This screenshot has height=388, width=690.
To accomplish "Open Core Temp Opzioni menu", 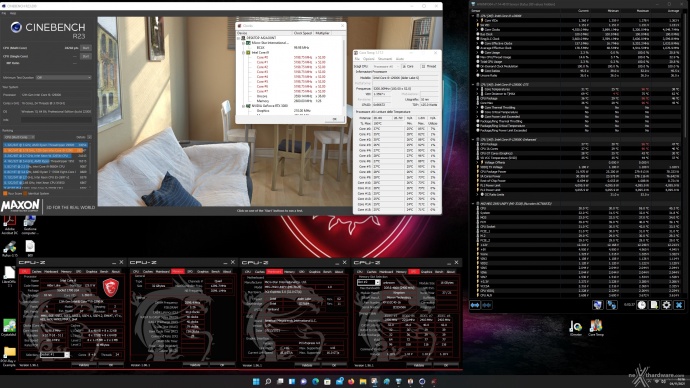I will coord(368,59).
